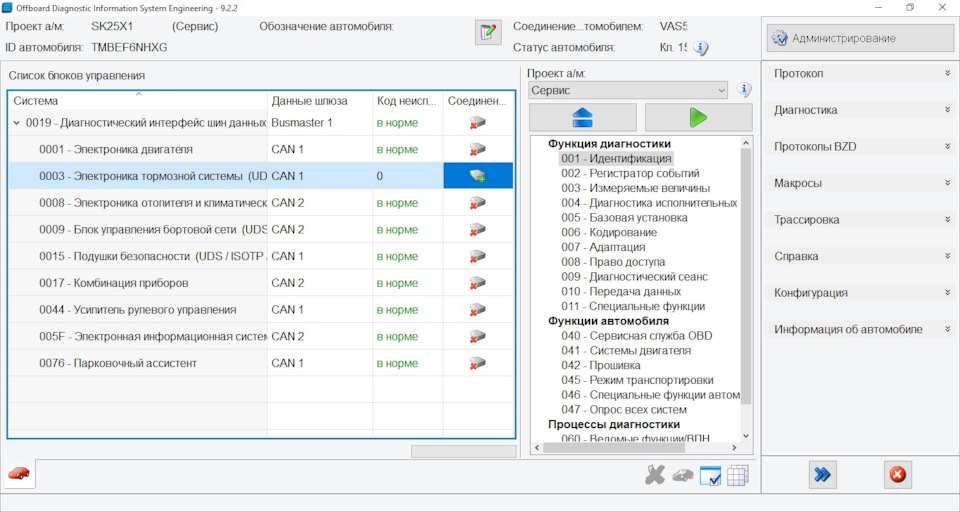Select 009 - Диагностический сеанс
Viewport: 960px width, 512px height.
(x=634, y=277)
